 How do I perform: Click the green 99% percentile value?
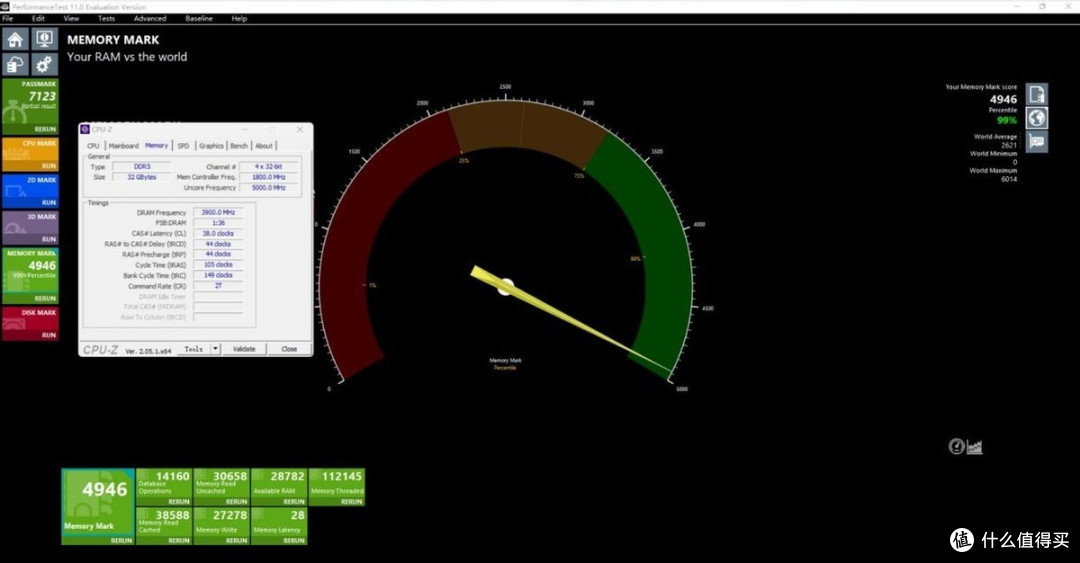[x=1006, y=121]
